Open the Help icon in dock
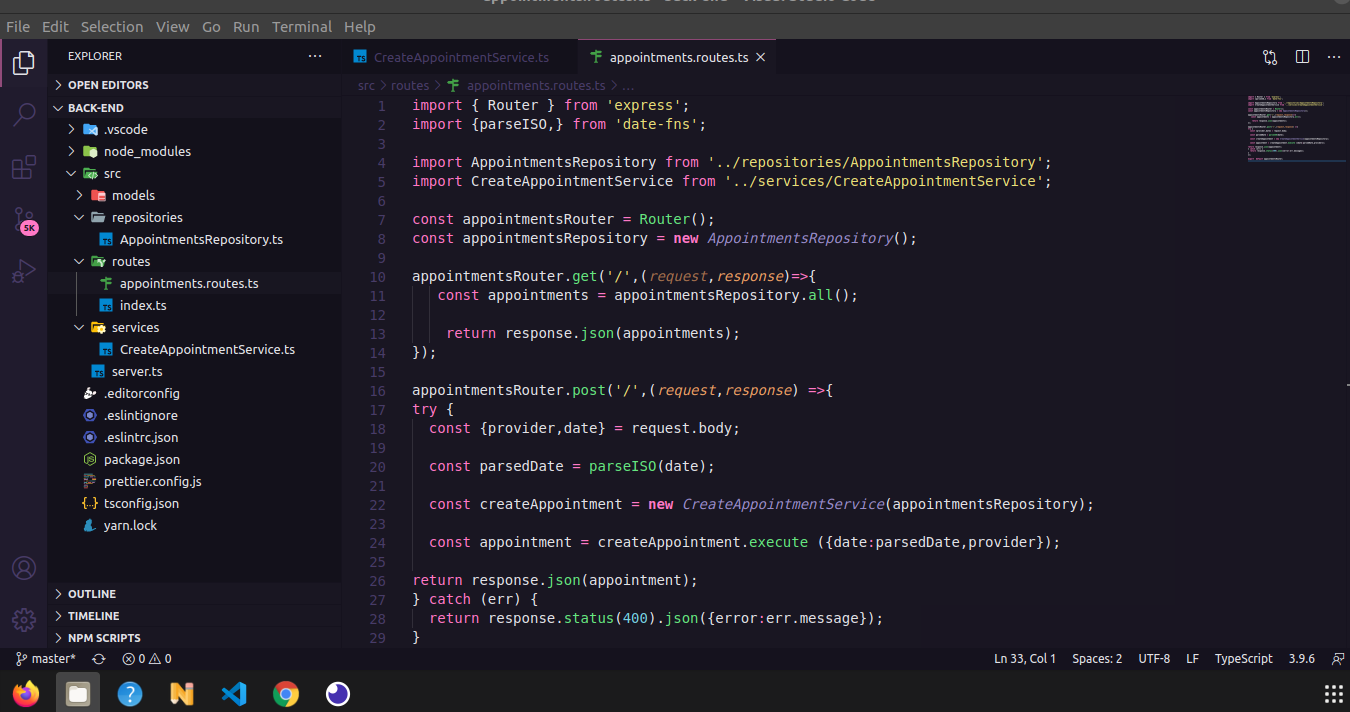This screenshot has height=712, width=1350. click(130, 693)
